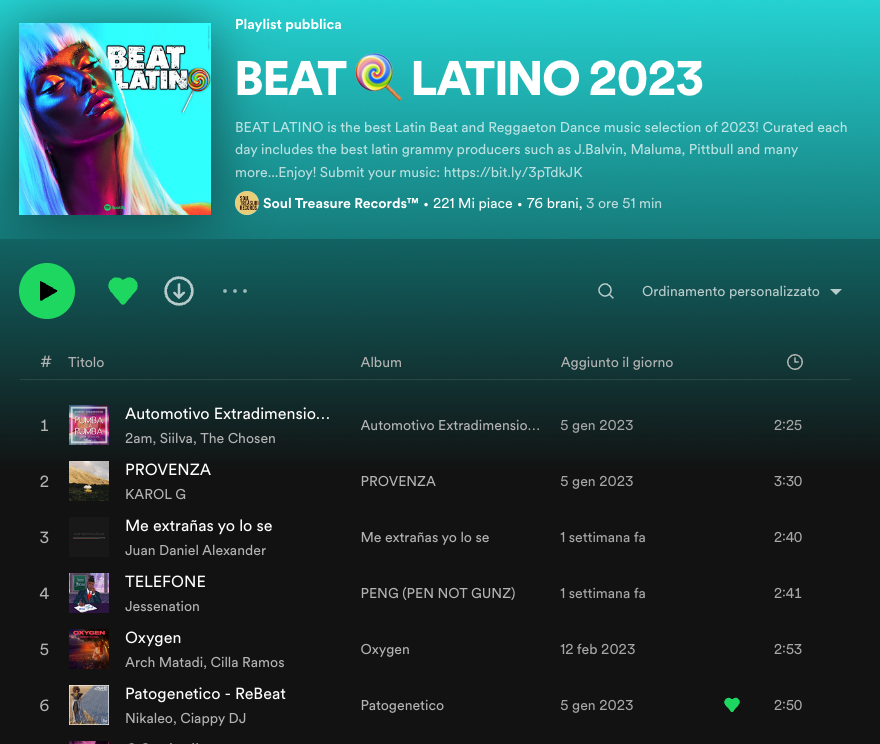Viewport: 880px width, 744px height.
Task: Click the duration clock icon in the header
Action: (x=795, y=362)
